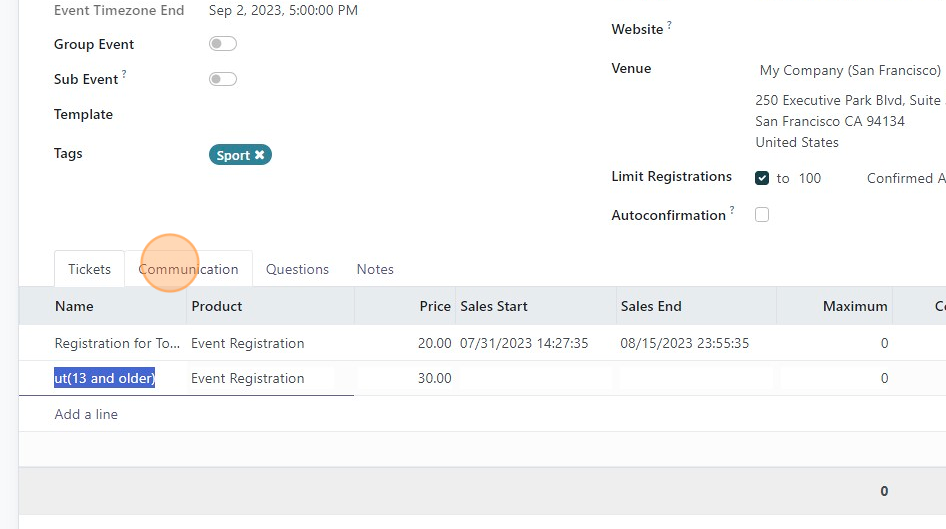
Task: Edit the Event Timezone End date Sep 2, 2023
Action: pyautogui.click(x=283, y=10)
